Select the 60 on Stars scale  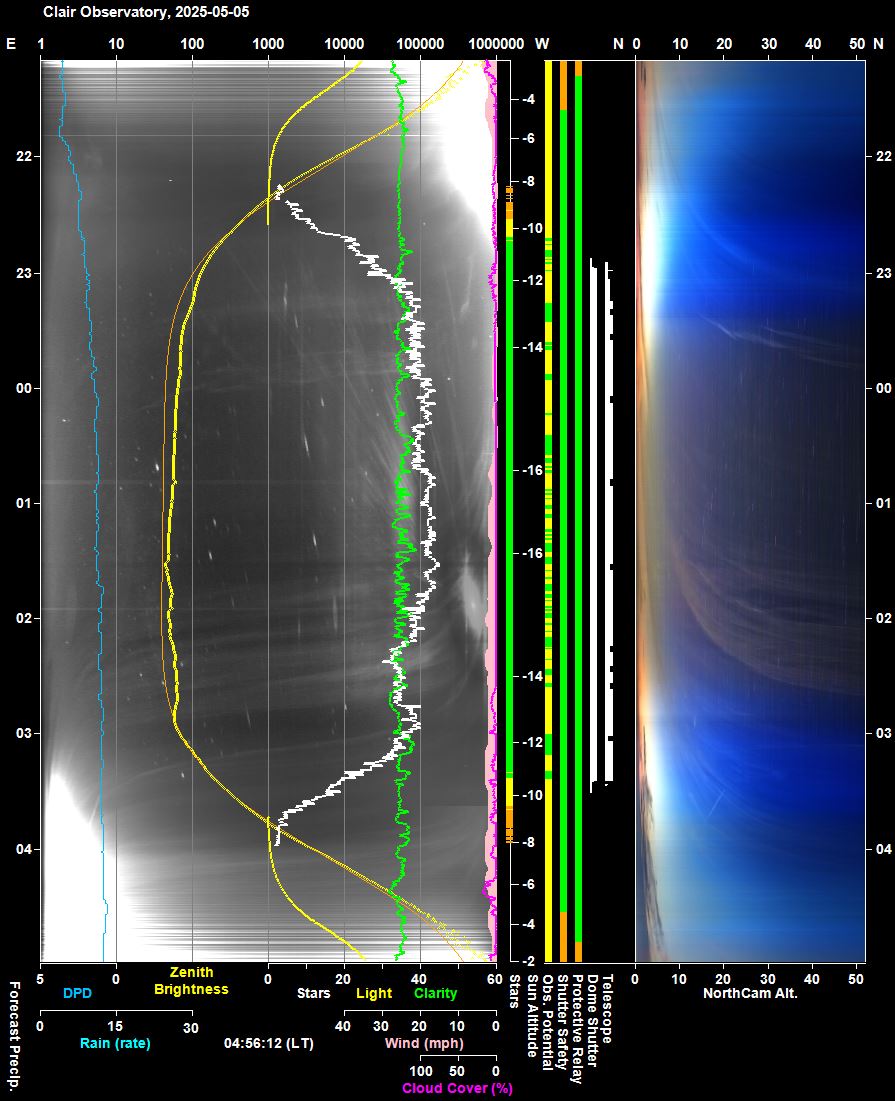tap(496, 979)
